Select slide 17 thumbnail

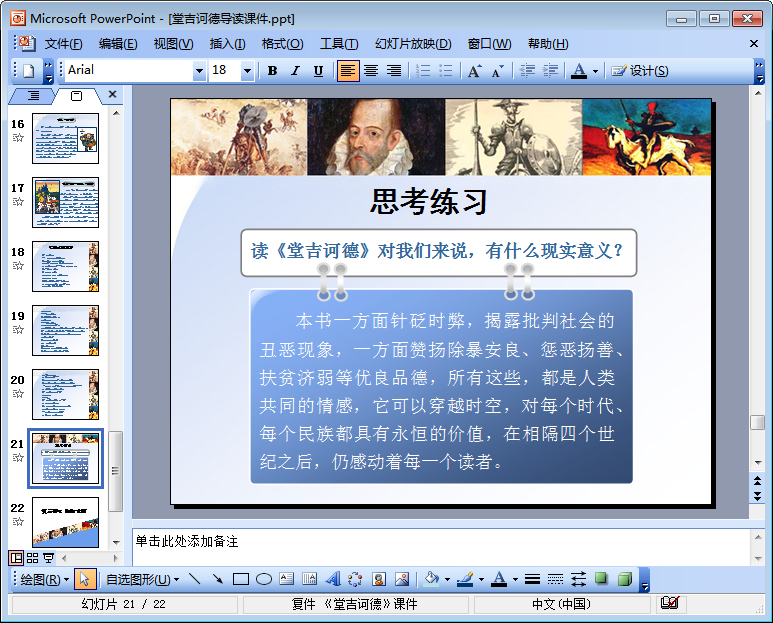pos(66,203)
